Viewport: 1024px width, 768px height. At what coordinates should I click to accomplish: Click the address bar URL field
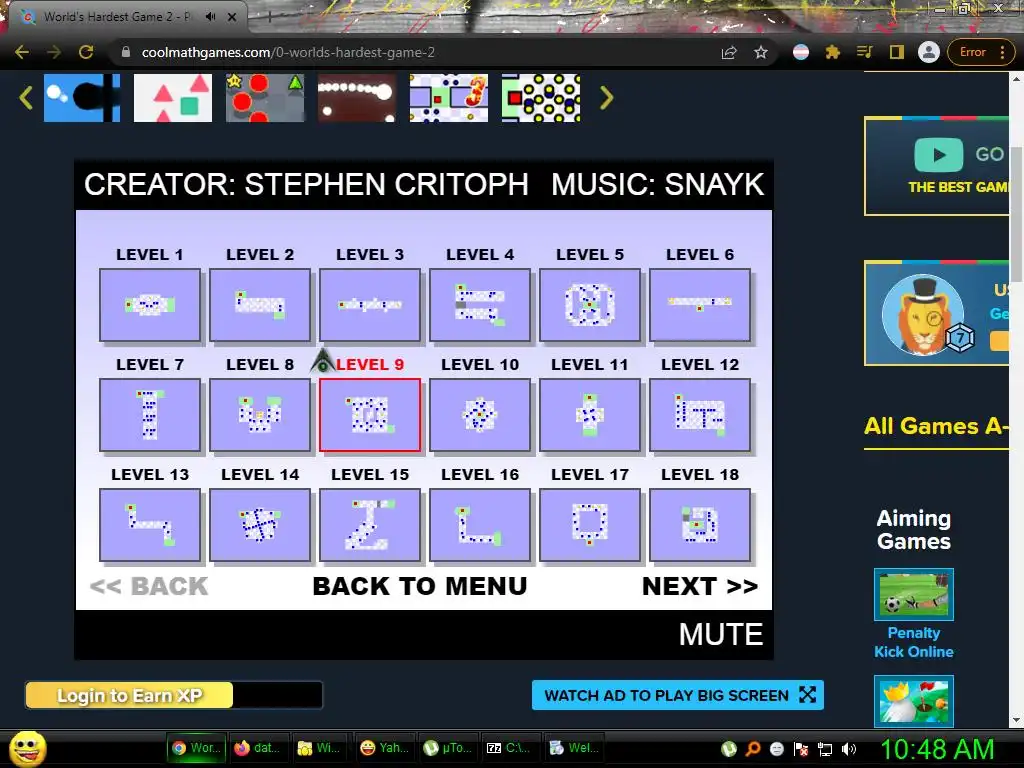coord(418,52)
